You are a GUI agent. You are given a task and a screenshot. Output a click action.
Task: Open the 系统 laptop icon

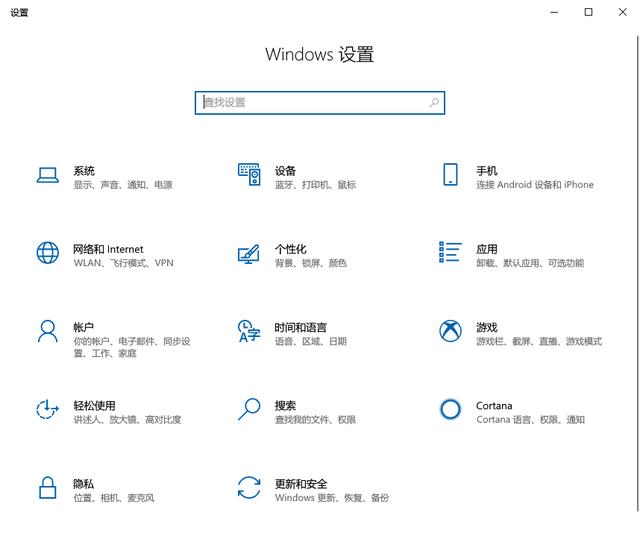pyautogui.click(x=48, y=175)
